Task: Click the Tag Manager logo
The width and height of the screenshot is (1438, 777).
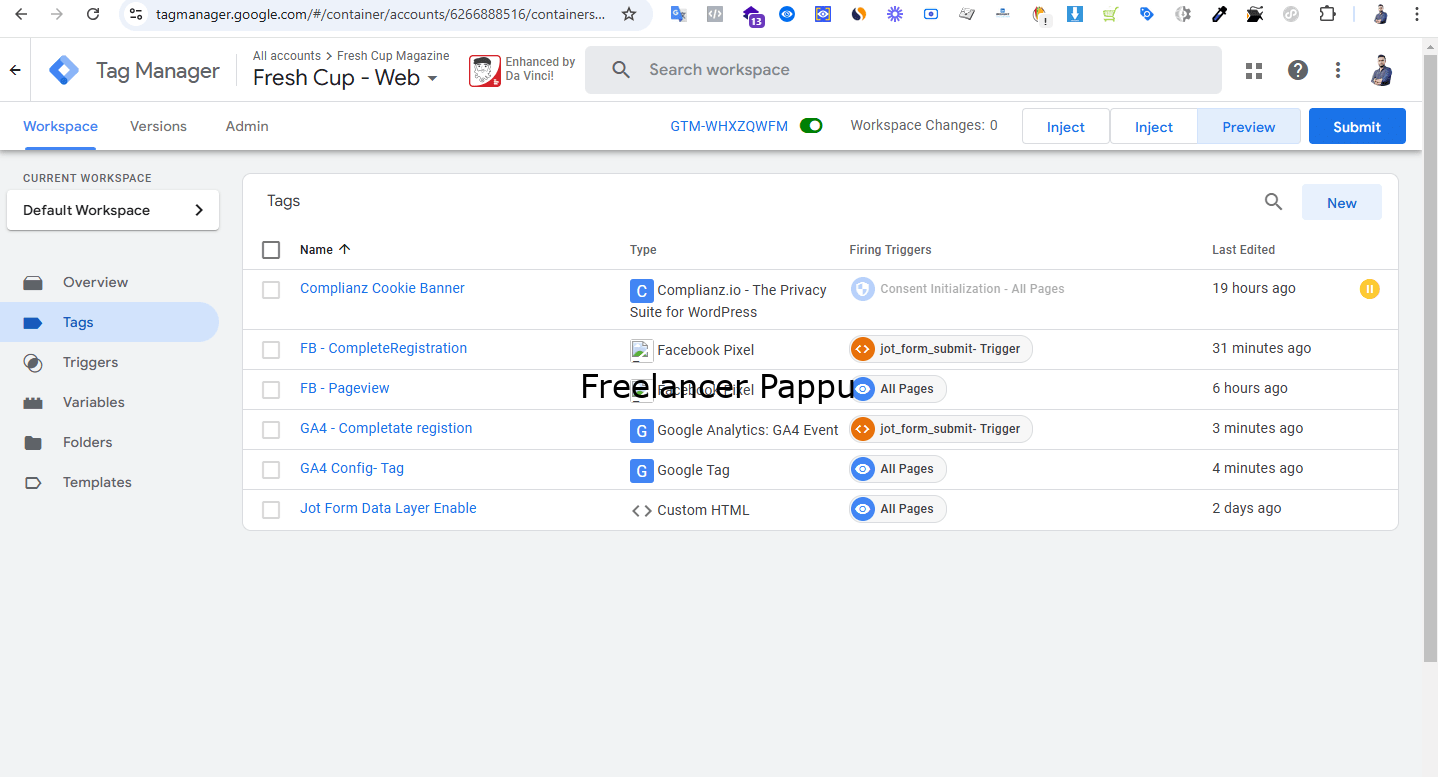Action: 65,70
